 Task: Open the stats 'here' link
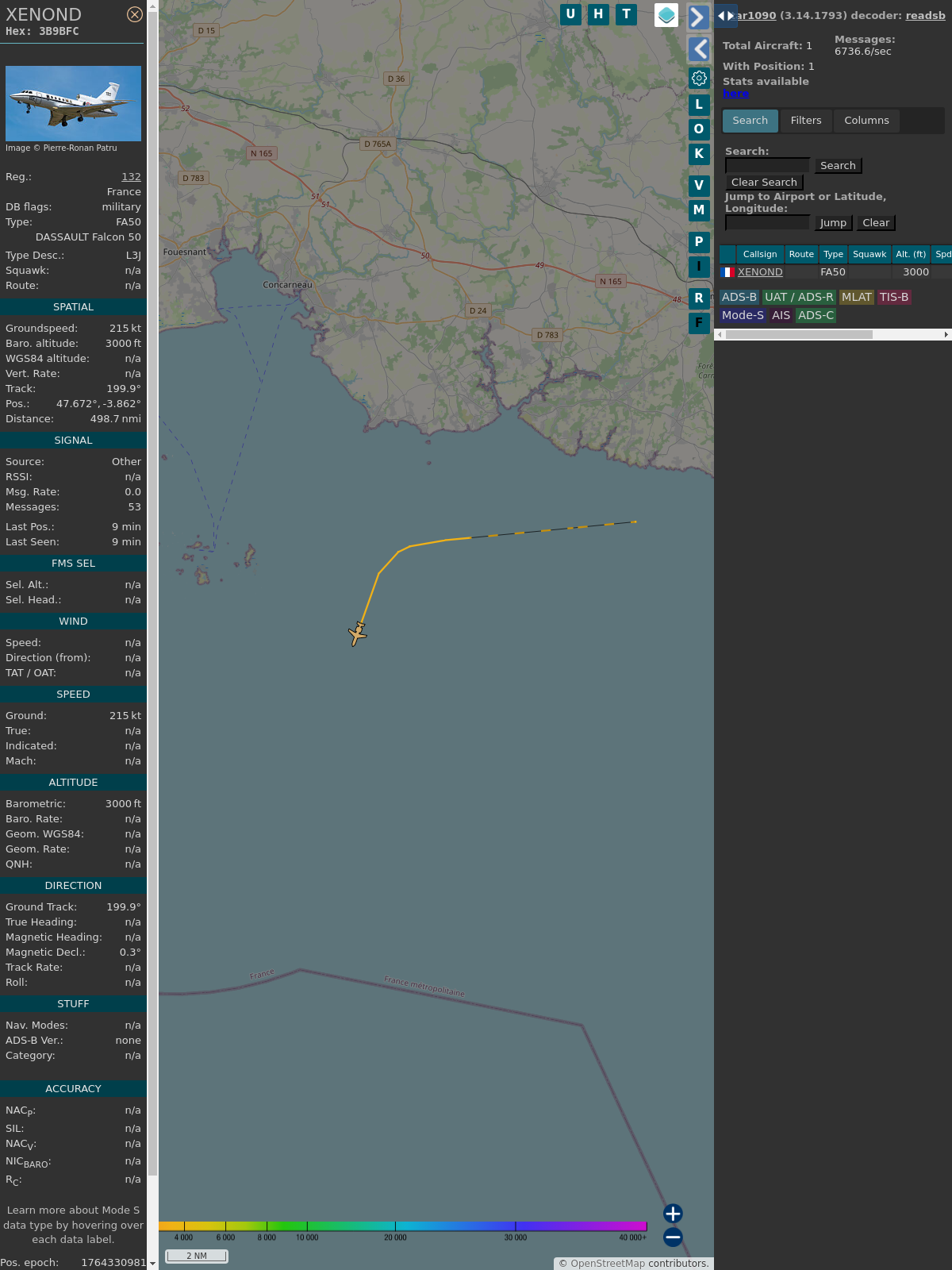(x=735, y=93)
